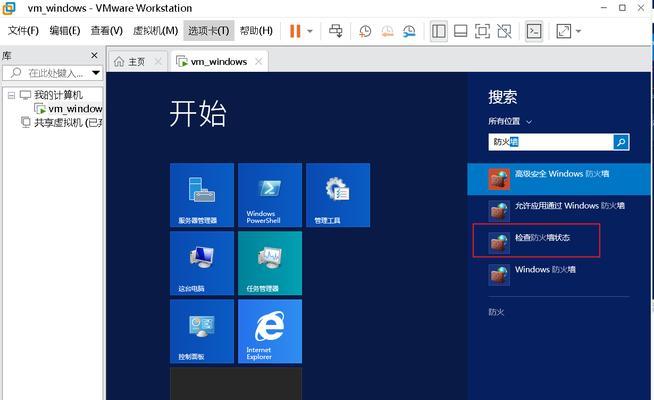Screen dimensions: 654x400
Task: Open the 任务管理器 tile
Action: point(270,263)
